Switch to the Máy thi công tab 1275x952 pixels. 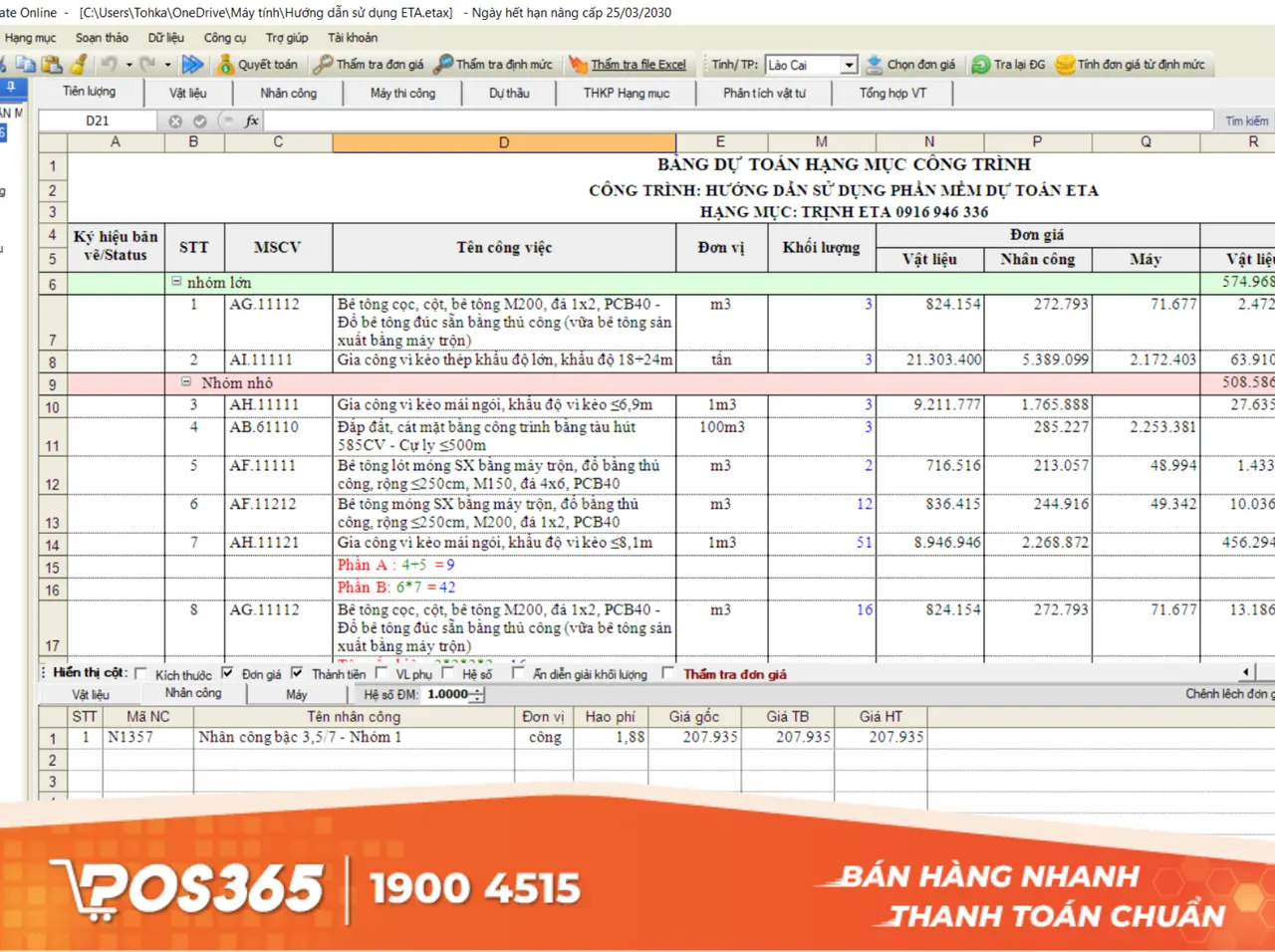coord(402,93)
